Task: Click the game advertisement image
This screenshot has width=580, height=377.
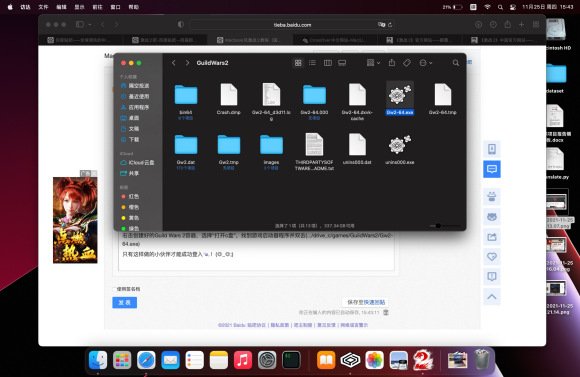Action: point(75,220)
